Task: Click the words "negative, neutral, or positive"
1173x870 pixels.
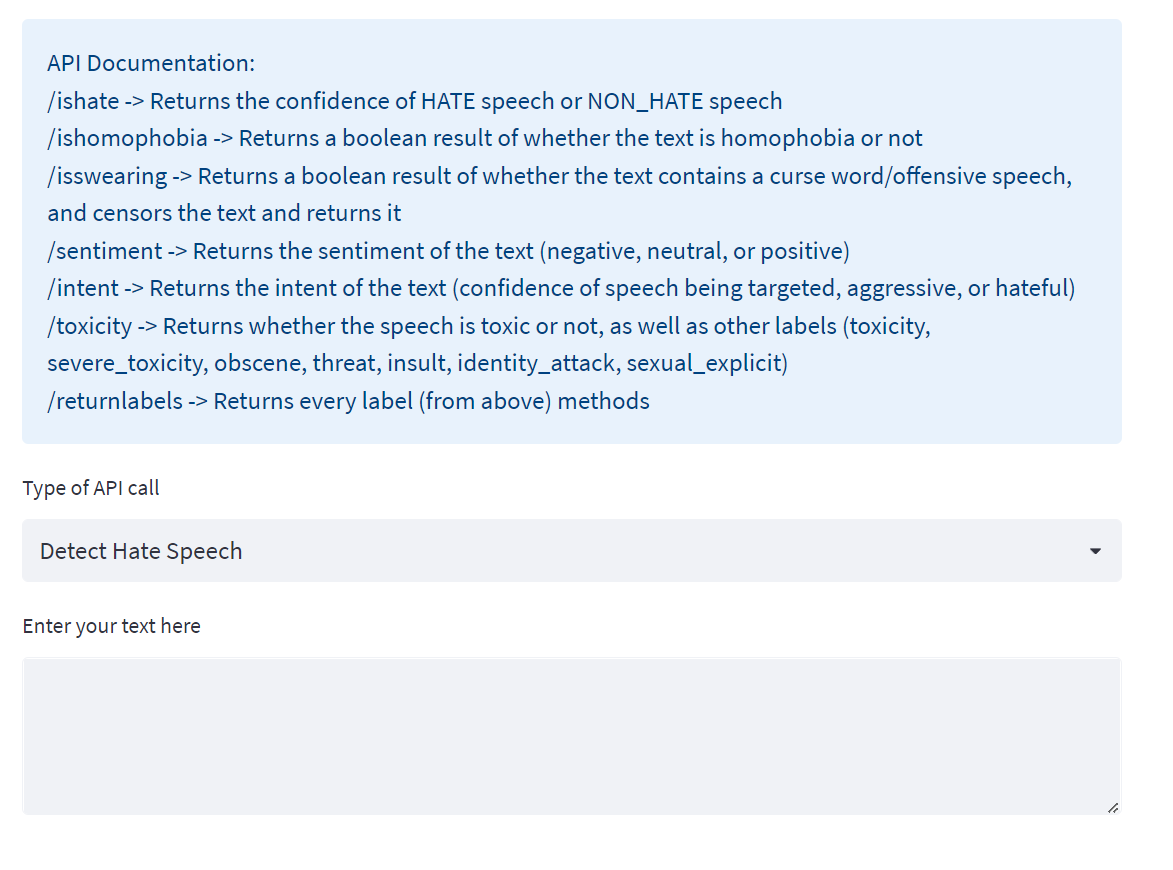Action: pos(694,251)
